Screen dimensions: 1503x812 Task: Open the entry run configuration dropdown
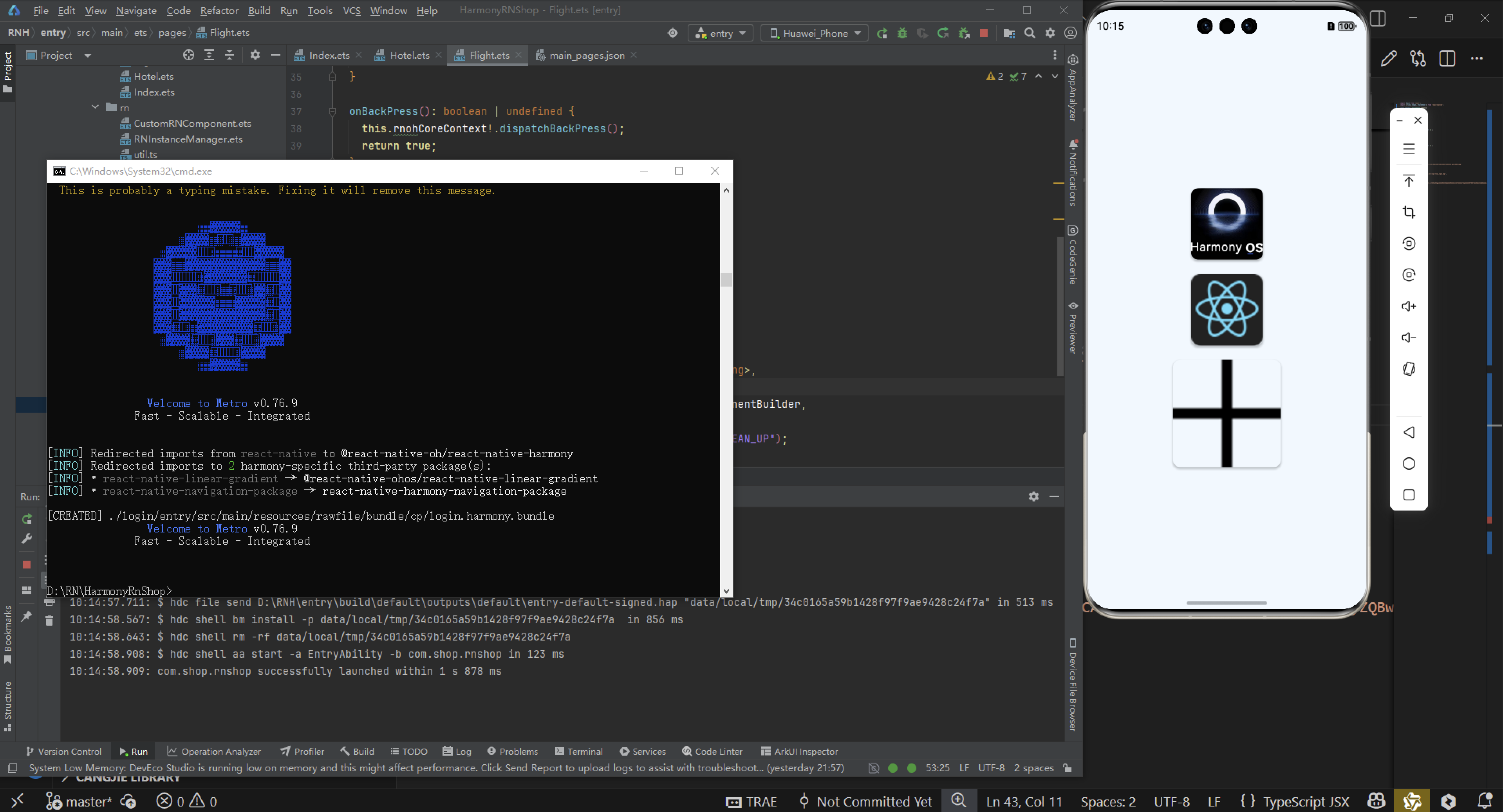[721, 33]
